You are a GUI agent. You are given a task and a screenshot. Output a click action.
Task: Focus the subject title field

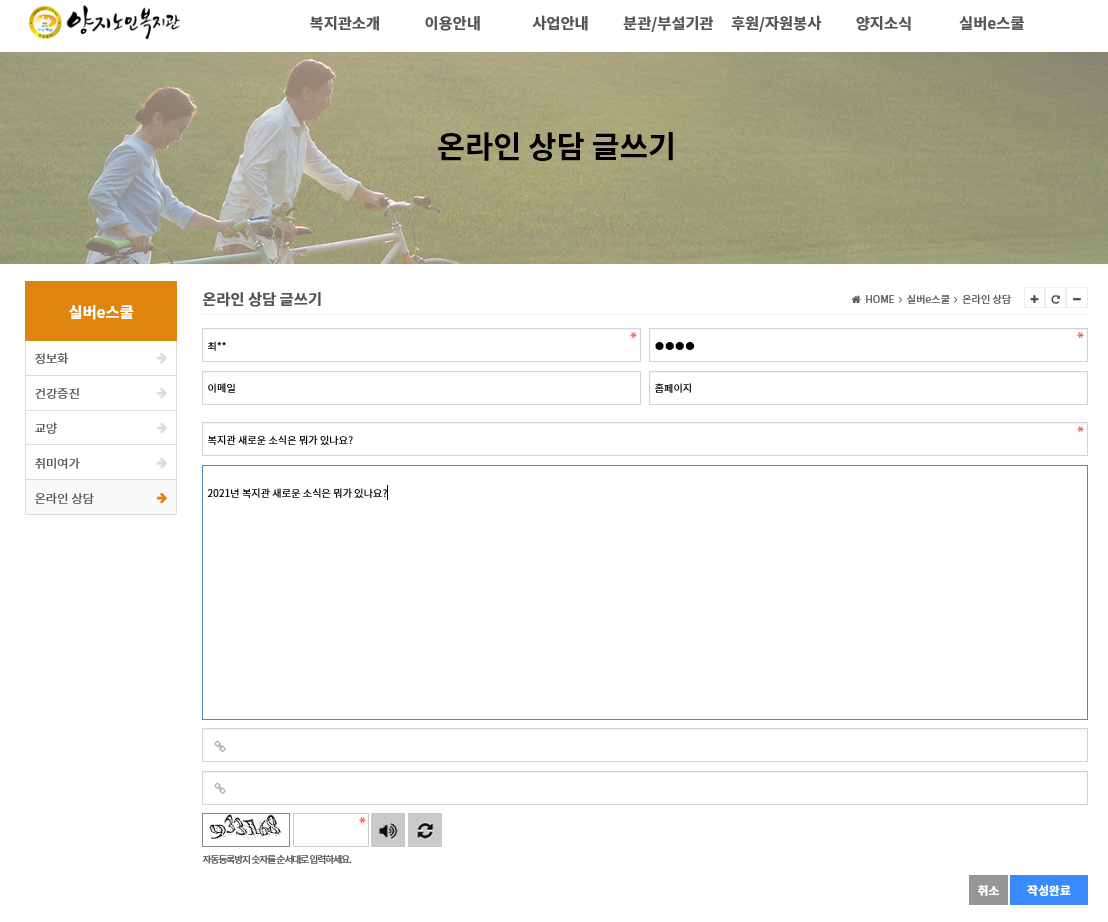point(644,439)
